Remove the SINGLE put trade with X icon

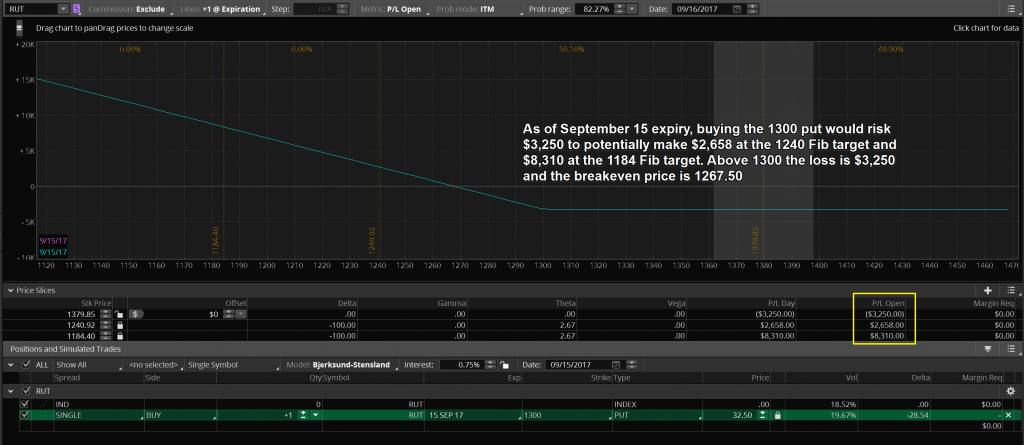click(1008, 414)
